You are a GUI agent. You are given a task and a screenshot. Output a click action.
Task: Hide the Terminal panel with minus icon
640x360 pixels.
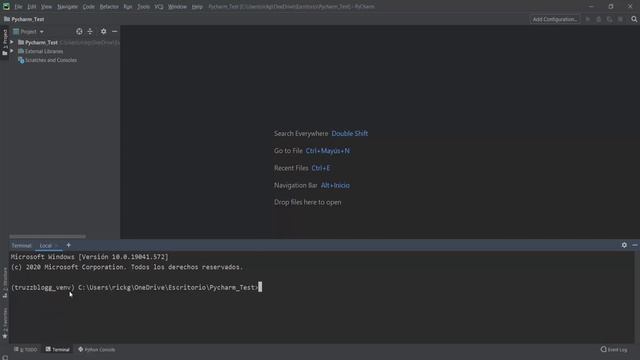pyautogui.click(x=635, y=245)
